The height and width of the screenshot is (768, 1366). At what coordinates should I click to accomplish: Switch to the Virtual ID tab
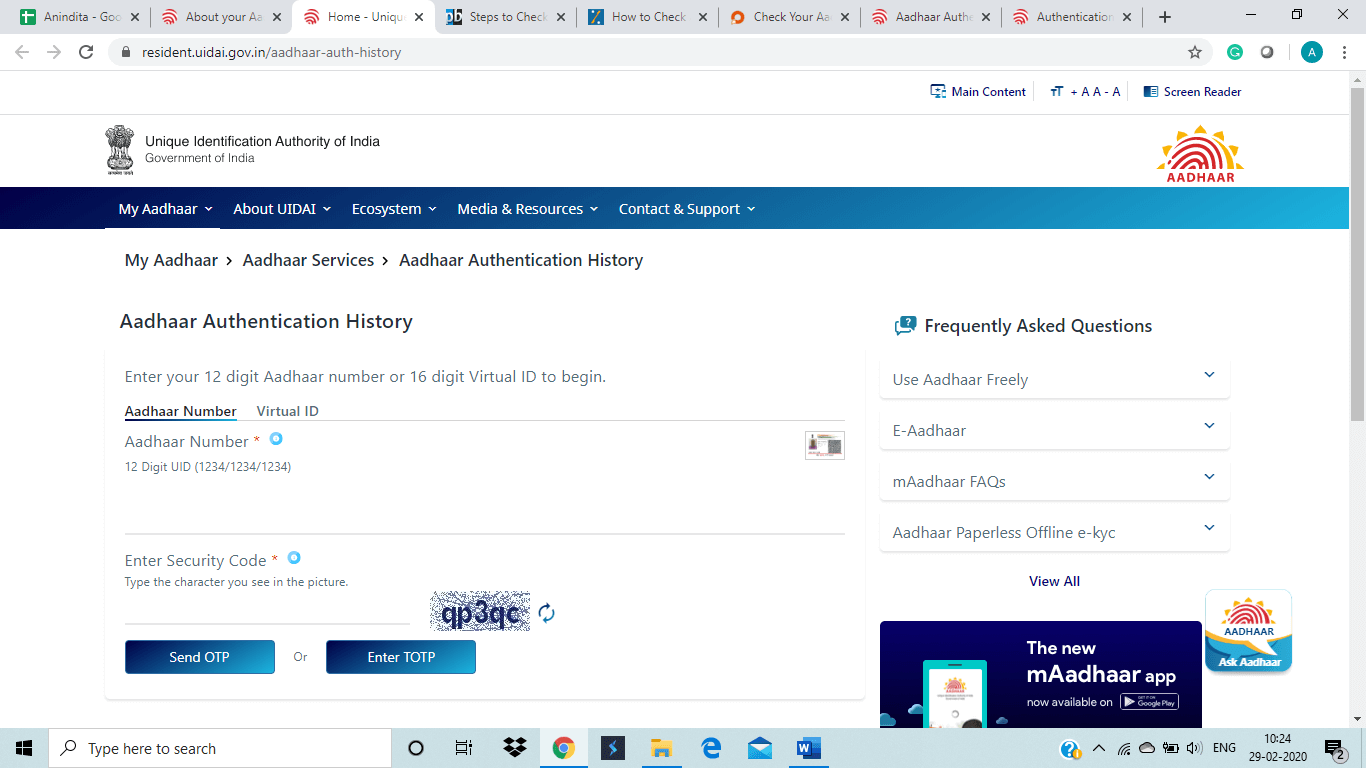click(287, 411)
